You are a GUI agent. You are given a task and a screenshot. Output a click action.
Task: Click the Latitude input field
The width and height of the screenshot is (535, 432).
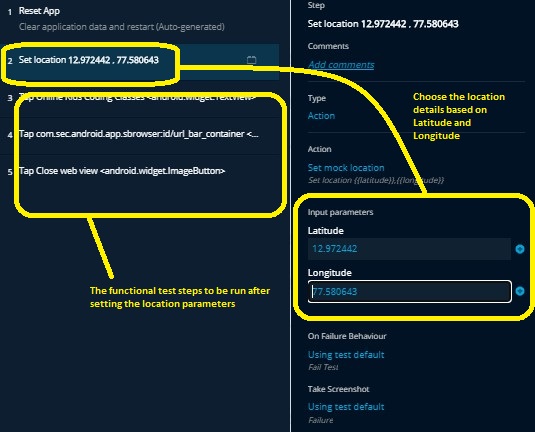click(x=409, y=249)
